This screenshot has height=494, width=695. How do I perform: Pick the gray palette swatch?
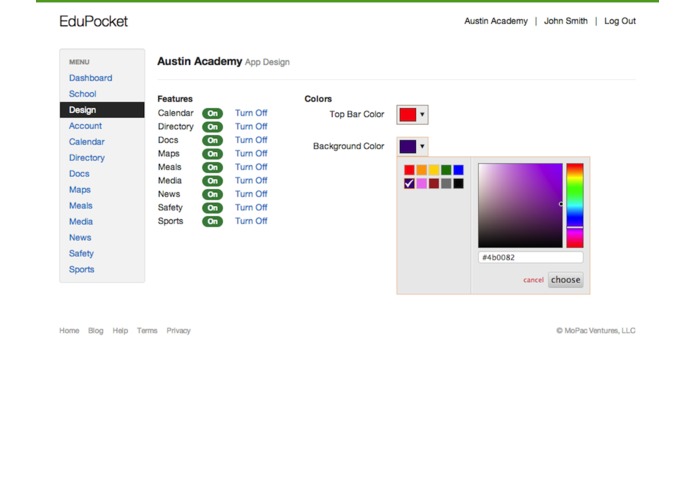point(446,183)
